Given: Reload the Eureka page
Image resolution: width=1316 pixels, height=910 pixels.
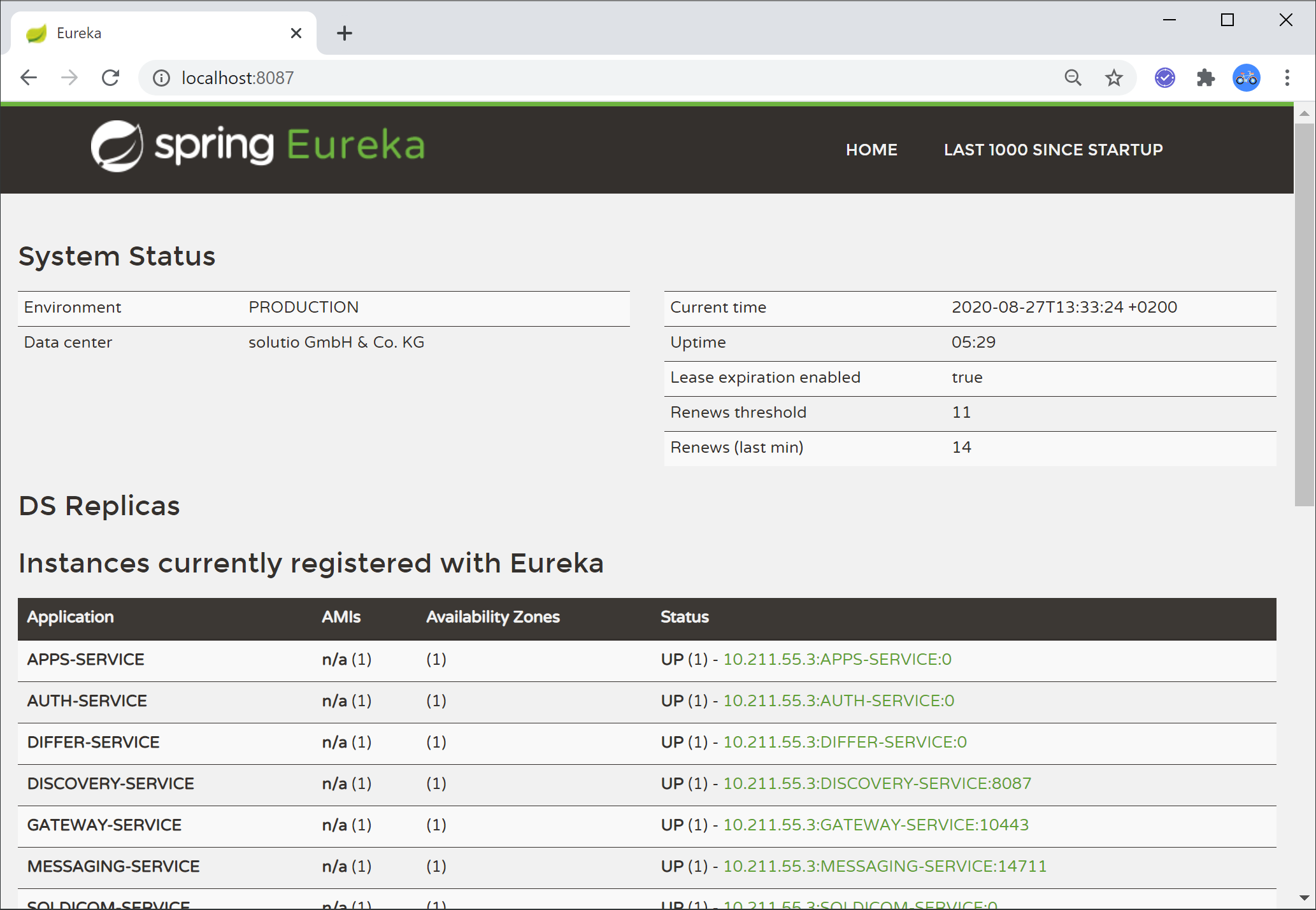Looking at the screenshot, I should coord(110,78).
